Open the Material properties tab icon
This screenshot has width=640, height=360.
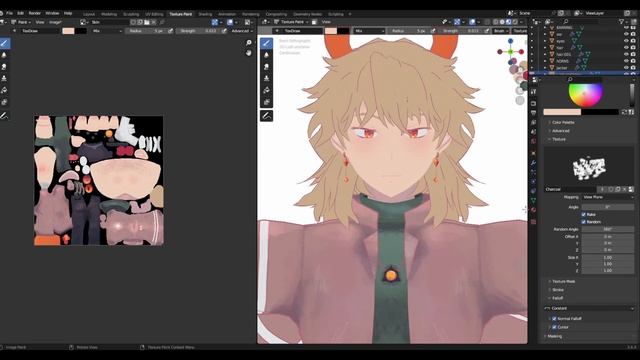[533, 210]
